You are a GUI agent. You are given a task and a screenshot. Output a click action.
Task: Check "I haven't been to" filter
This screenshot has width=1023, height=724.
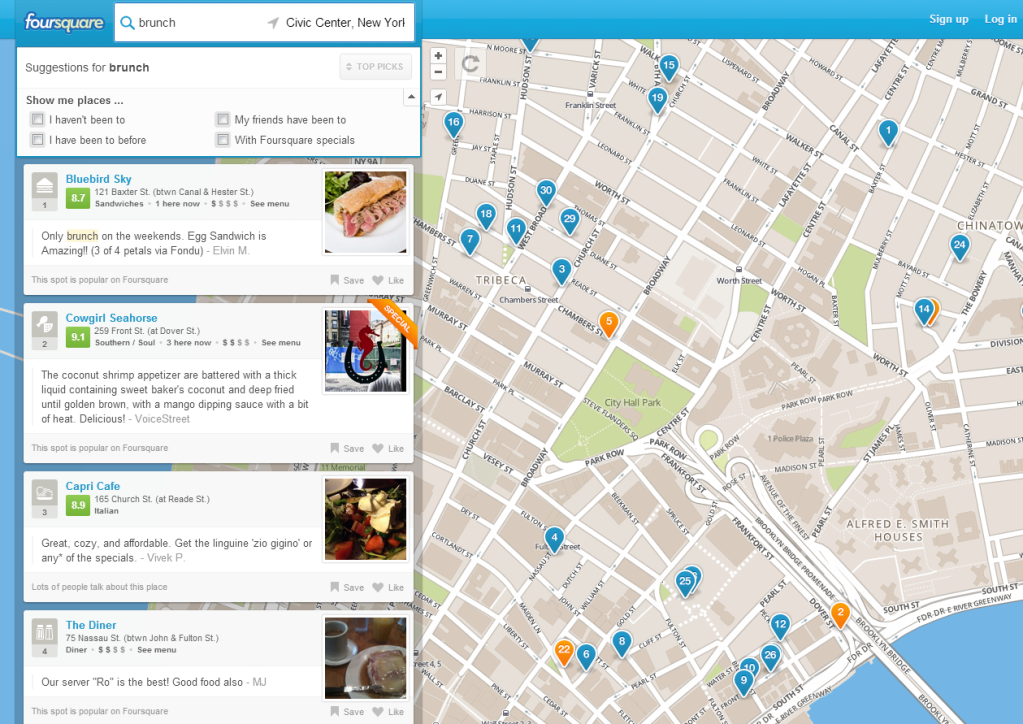38,119
